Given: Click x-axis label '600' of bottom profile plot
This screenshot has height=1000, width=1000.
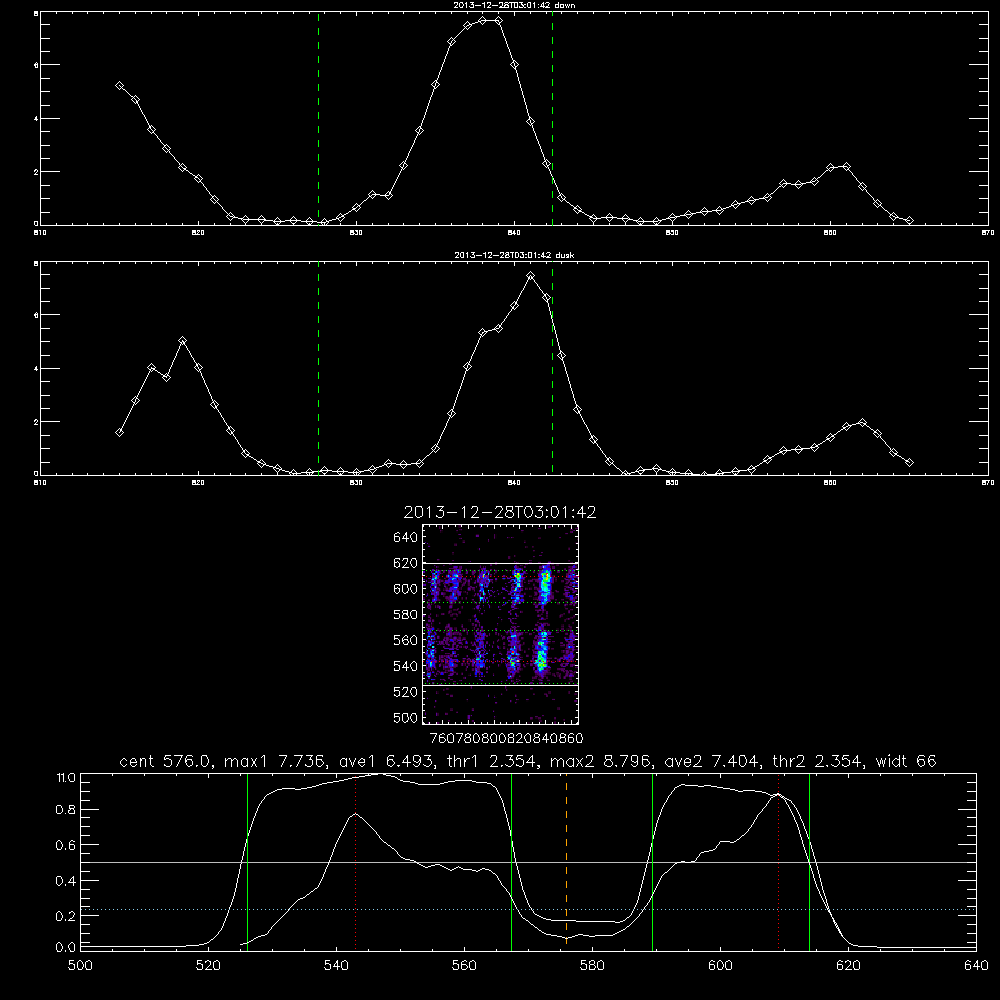Looking at the screenshot, I should click(x=720, y=966).
